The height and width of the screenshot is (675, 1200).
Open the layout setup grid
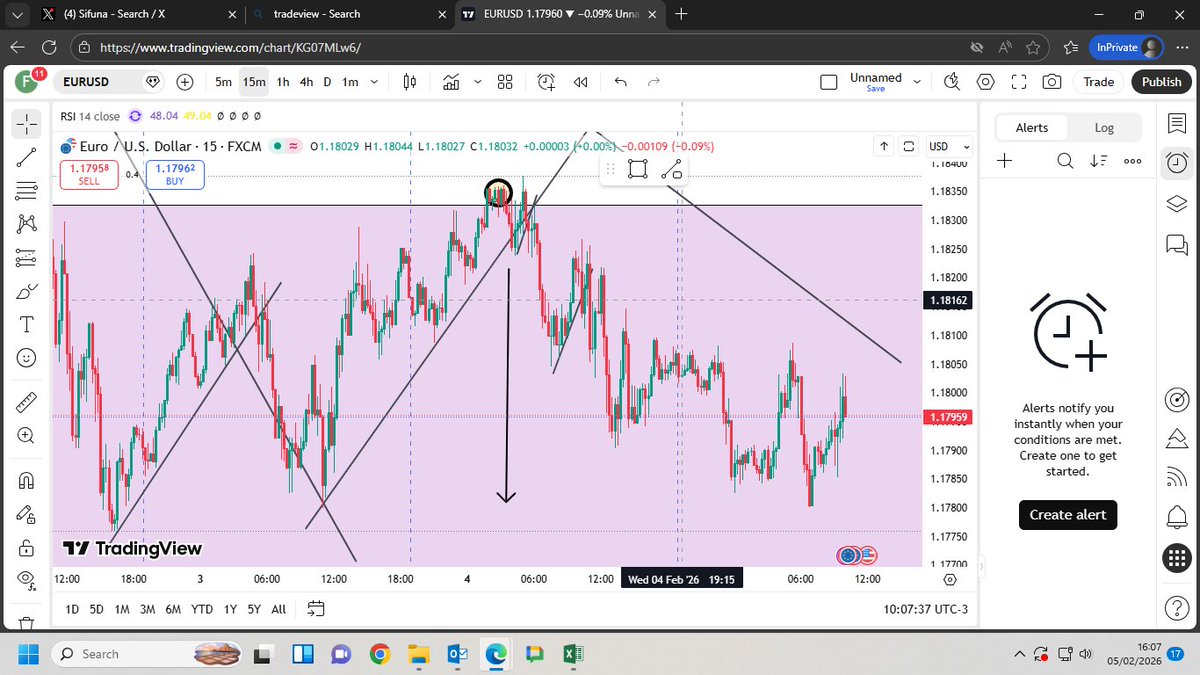point(505,82)
